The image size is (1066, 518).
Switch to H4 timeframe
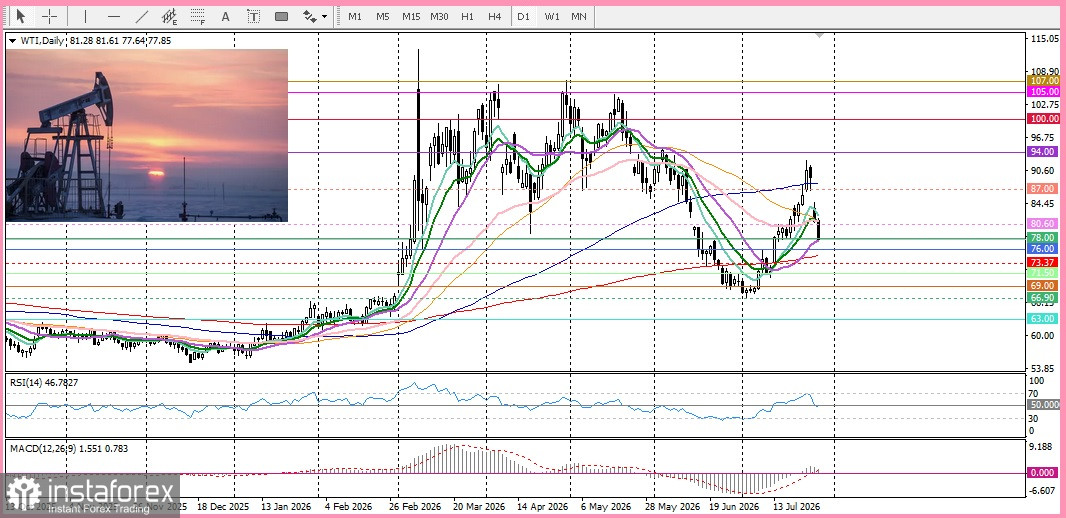[495, 16]
